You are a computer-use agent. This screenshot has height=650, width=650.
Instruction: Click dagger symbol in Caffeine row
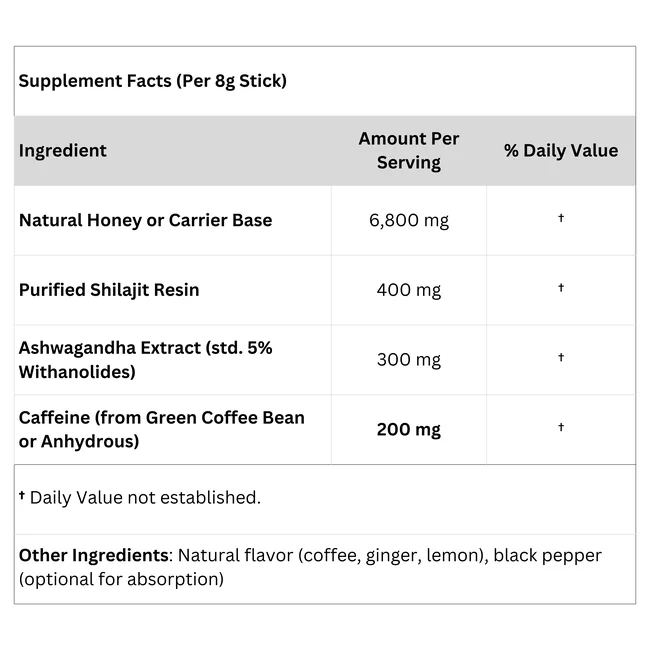(x=561, y=427)
